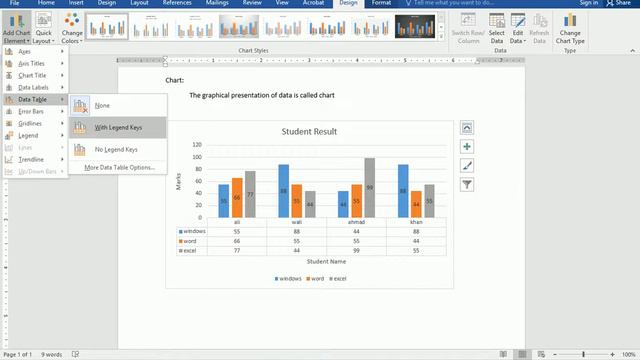Click Page 1 of 1 status
This screenshot has height=360, width=640.
point(18,354)
